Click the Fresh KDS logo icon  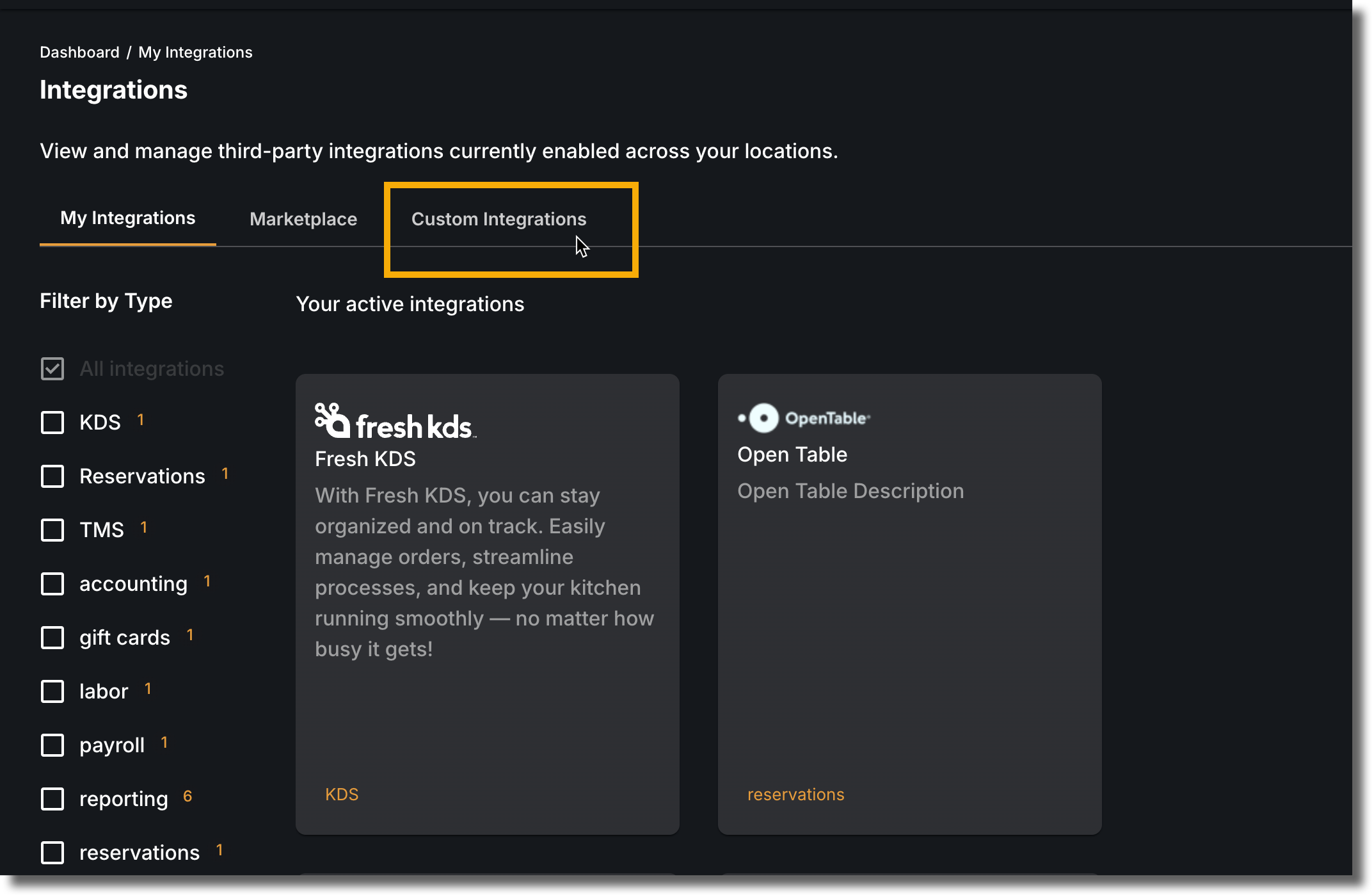(395, 421)
